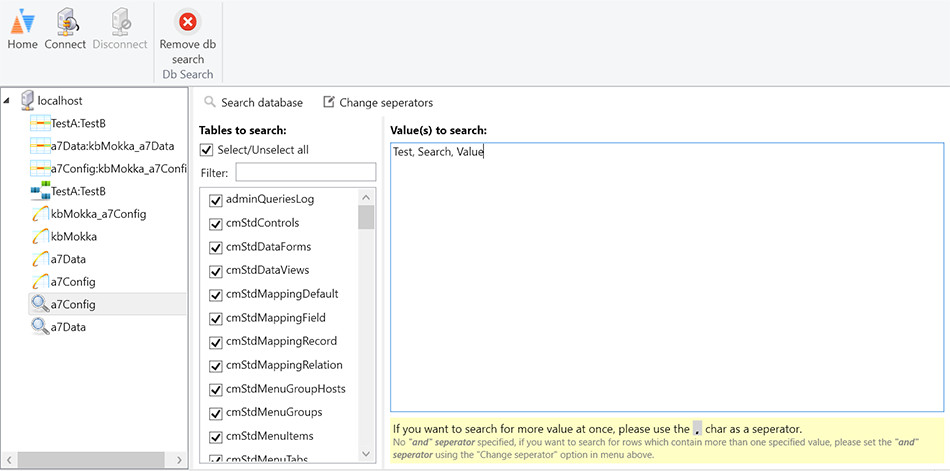Click the tree horizontal scroll right arrow
The image size is (950, 471).
179,459
